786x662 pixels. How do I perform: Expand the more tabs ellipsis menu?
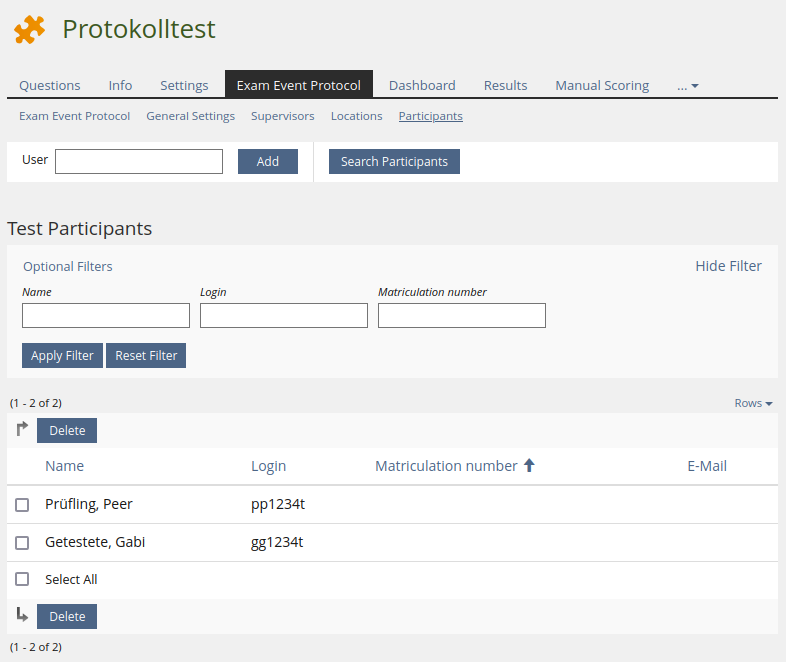tap(687, 86)
